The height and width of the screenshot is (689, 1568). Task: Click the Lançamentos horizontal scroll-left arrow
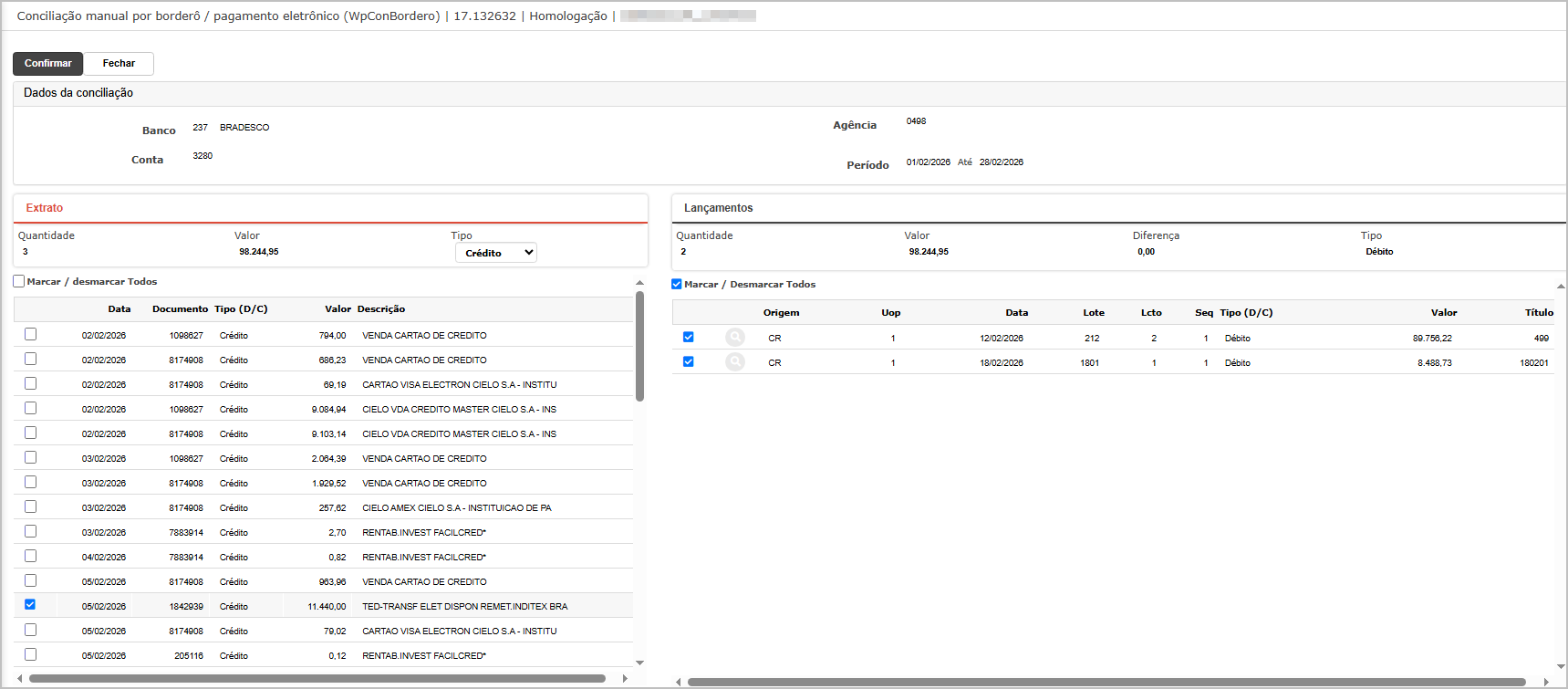[678, 682]
